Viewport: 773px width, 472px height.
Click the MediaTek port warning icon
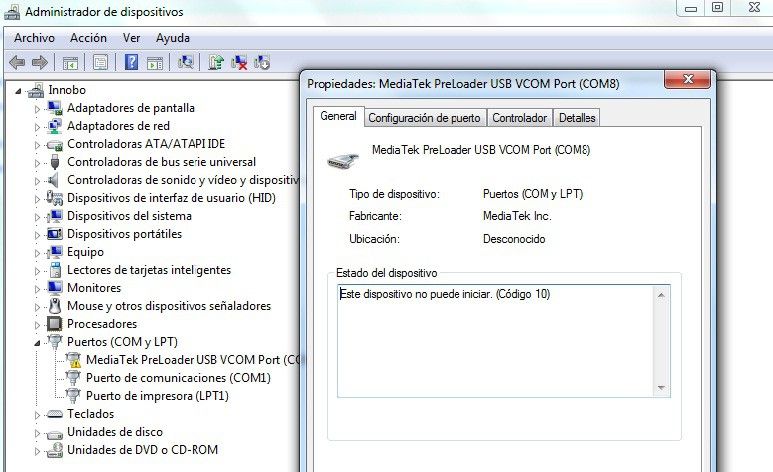[x=73, y=360]
